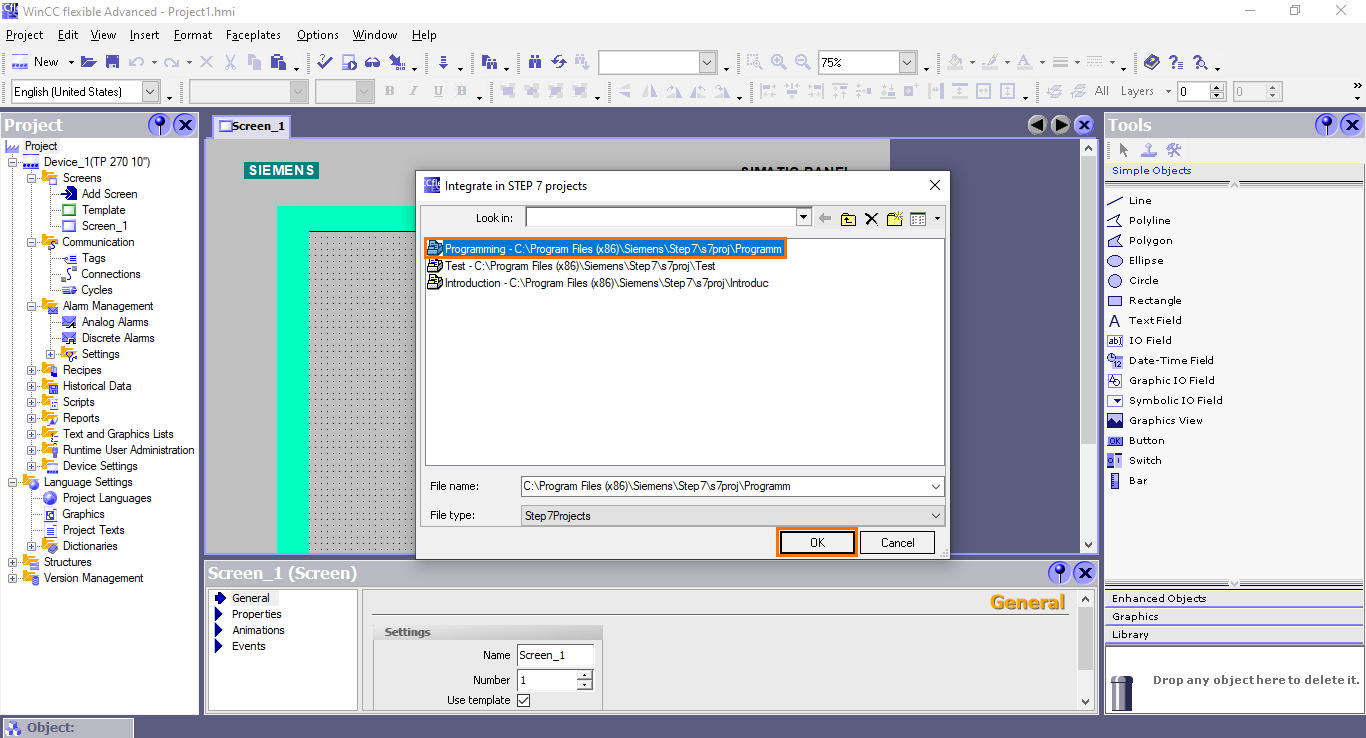Click the check consistency checkmark icon
The image size is (1366, 738).
pyautogui.click(x=325, y=62)
